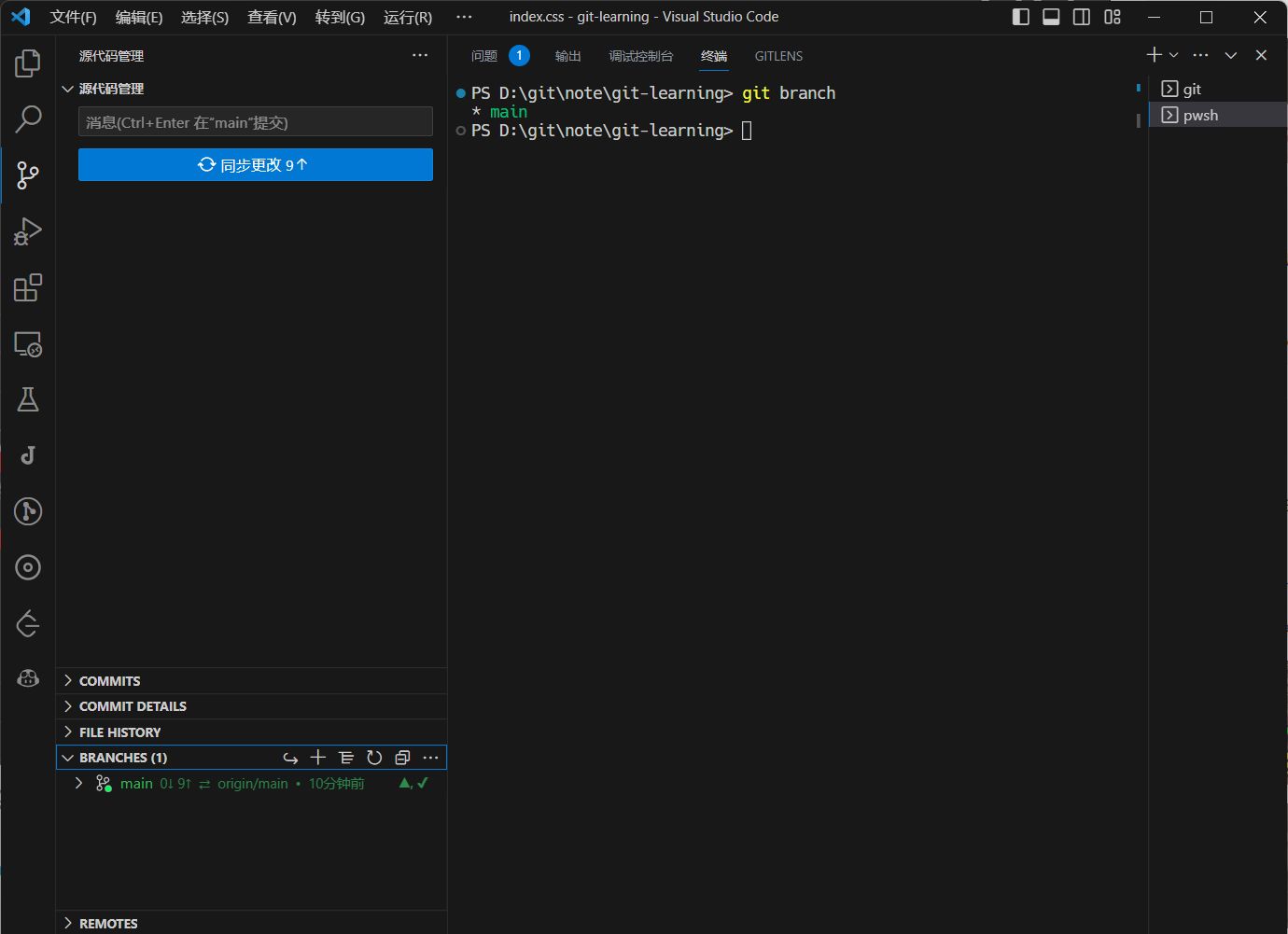1288x934 pixels.
Task: Switch to the GITLENS panel tab
Action: [778, 56]
